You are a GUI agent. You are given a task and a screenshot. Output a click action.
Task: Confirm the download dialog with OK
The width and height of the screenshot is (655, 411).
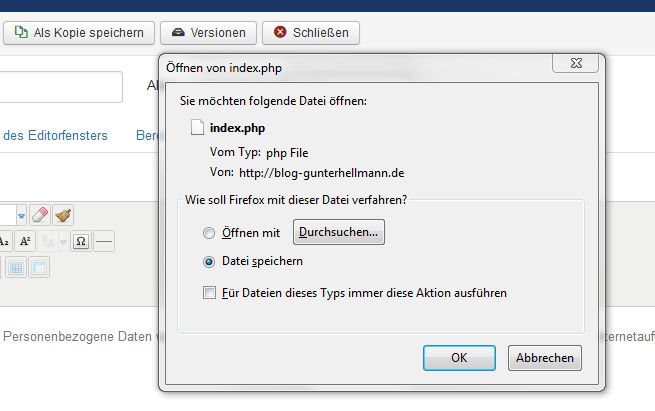pyautogui.click(x=459, y=357)
